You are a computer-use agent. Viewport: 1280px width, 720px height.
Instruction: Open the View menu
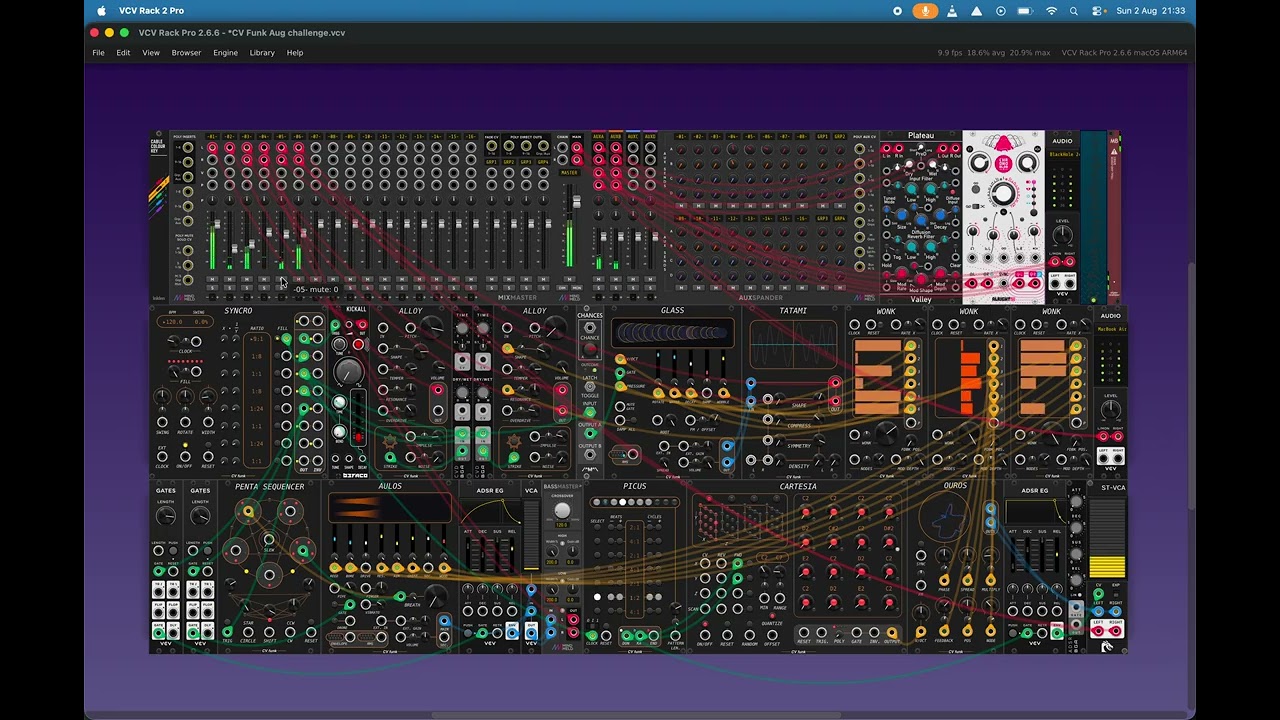pos(151,53)
